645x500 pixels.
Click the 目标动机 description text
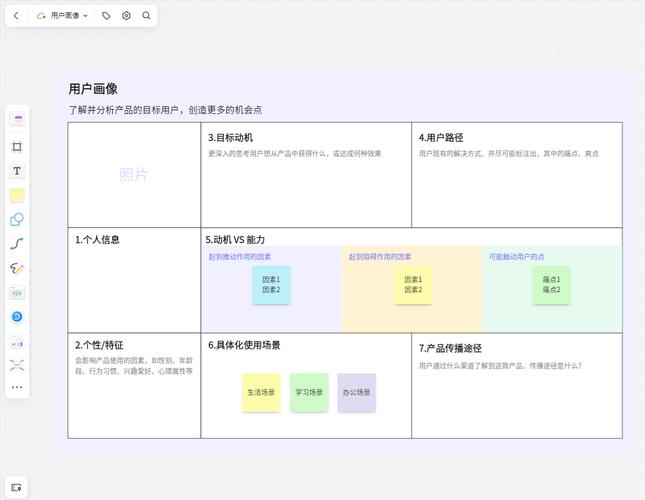point(295,153)
